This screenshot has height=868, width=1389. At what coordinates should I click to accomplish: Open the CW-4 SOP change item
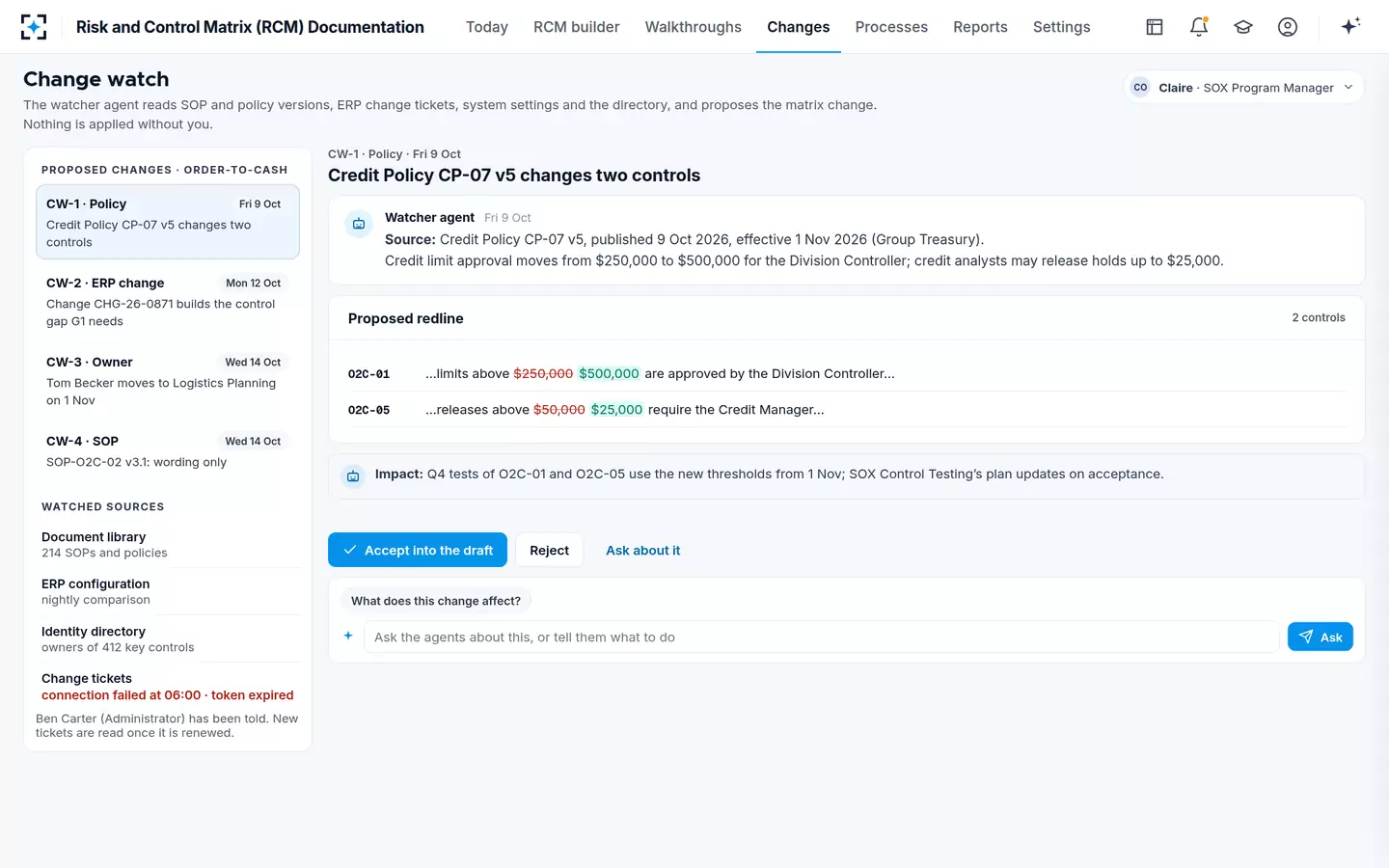click(x=168, y=450)
